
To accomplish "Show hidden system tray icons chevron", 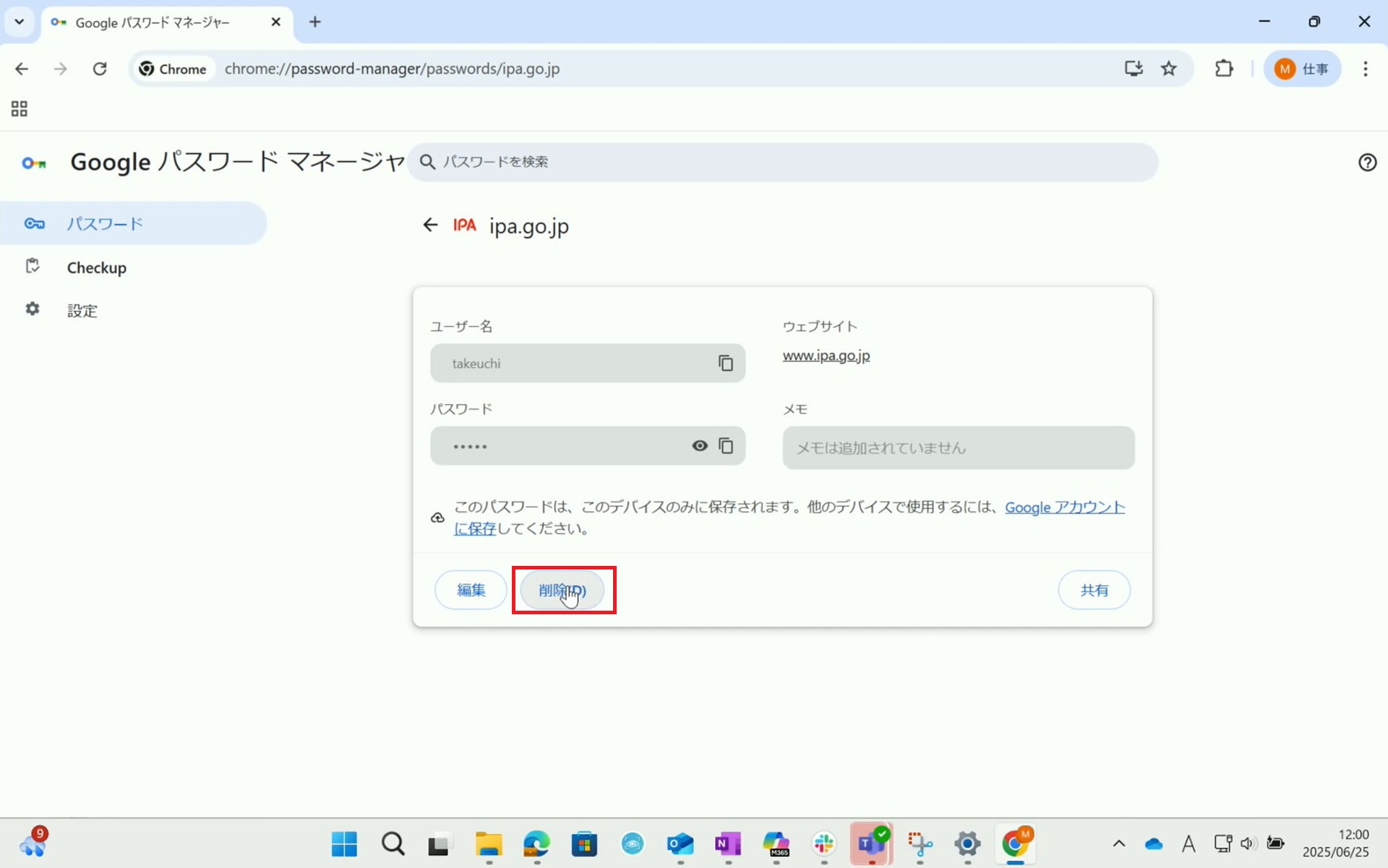I will 1118,843.
